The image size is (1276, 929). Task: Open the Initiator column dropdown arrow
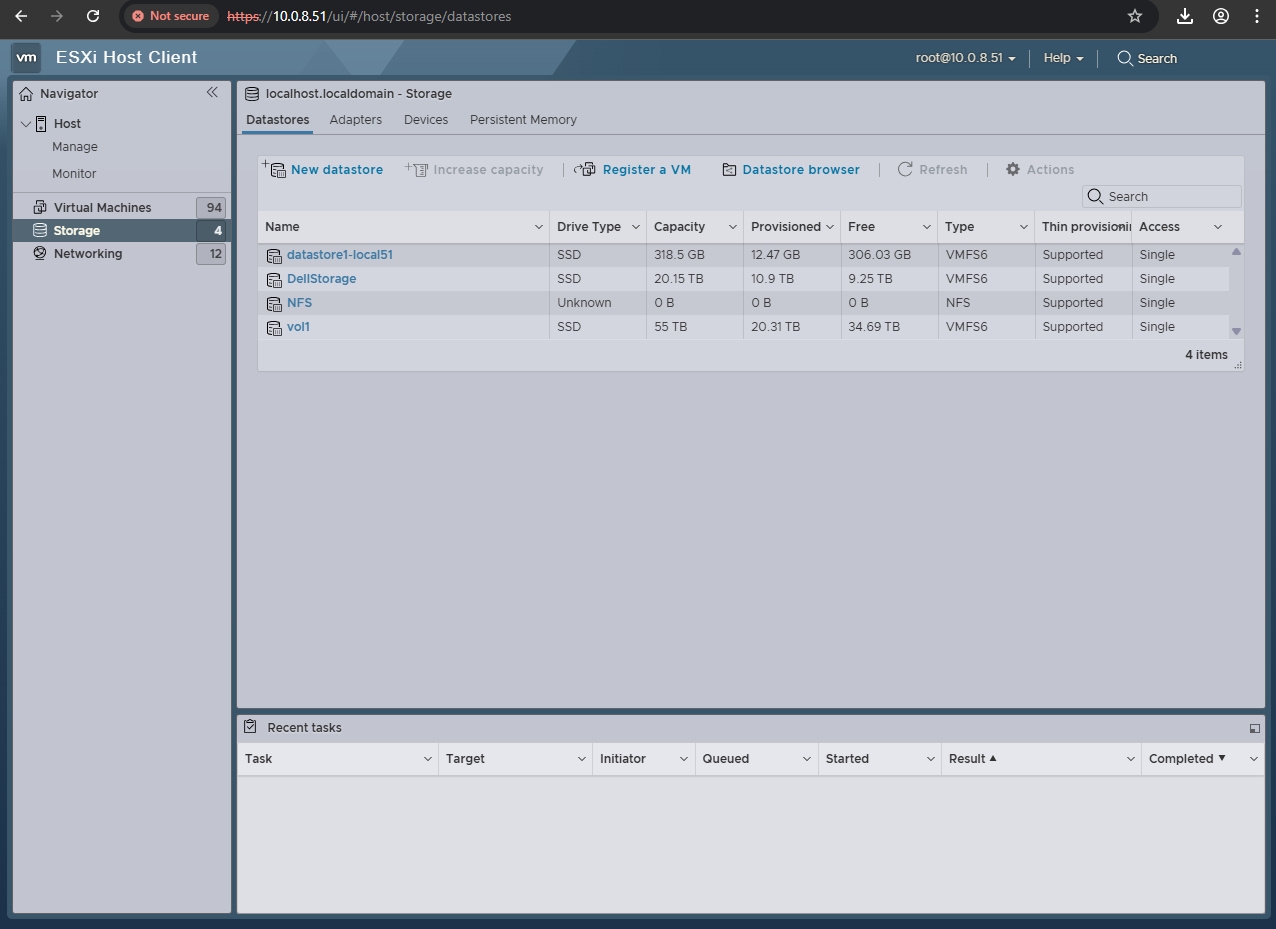tap(684, 759)
